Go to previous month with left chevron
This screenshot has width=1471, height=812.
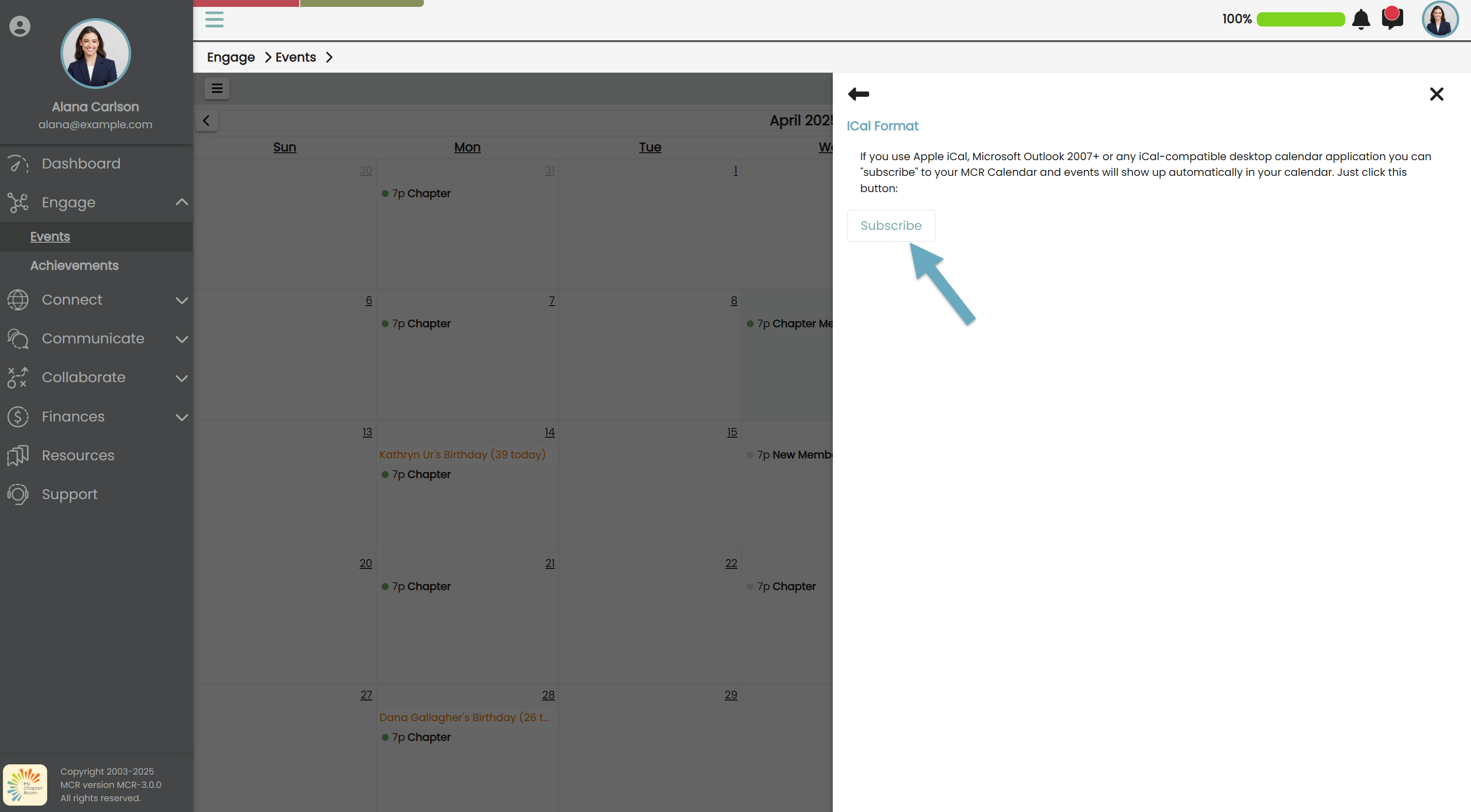[206, 120]
